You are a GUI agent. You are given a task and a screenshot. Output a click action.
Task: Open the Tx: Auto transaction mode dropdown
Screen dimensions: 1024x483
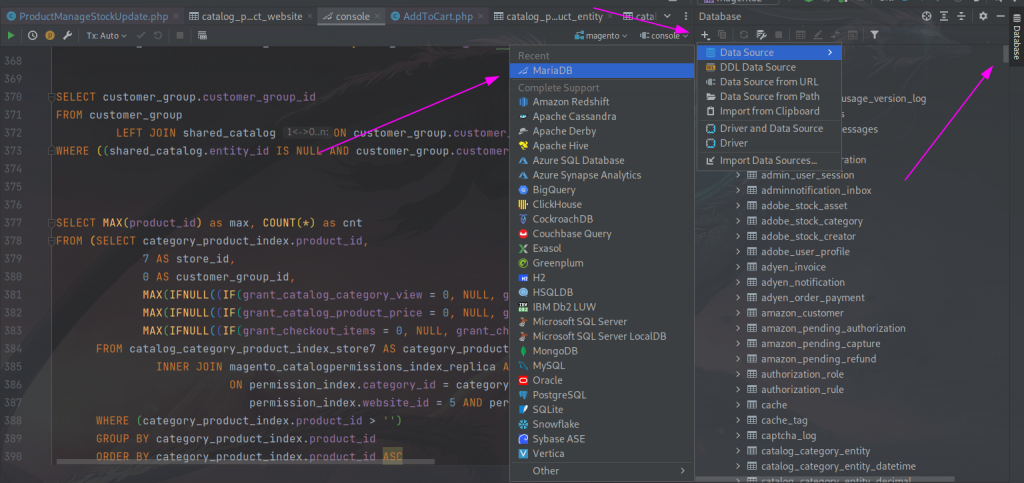(106, 35)
